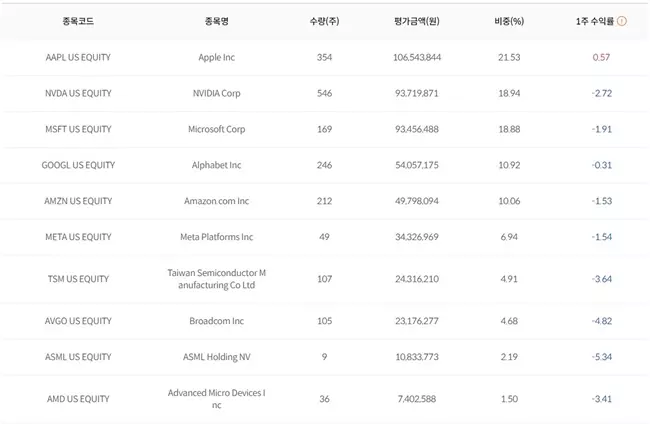Viewport: 650px width, 424px height.
Task: Select the AMD US EQUITY code cell
Action: coord(78,399)
